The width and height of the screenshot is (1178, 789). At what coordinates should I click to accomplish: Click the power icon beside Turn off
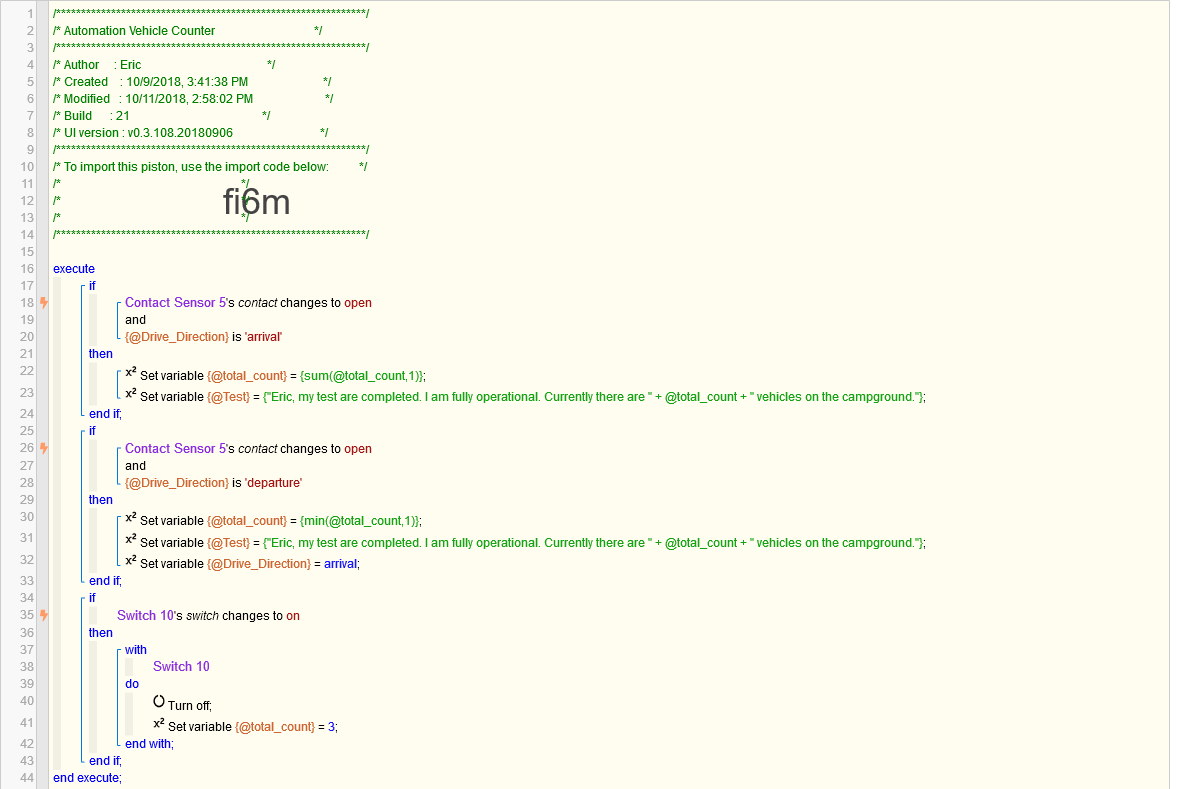(159, 702)
